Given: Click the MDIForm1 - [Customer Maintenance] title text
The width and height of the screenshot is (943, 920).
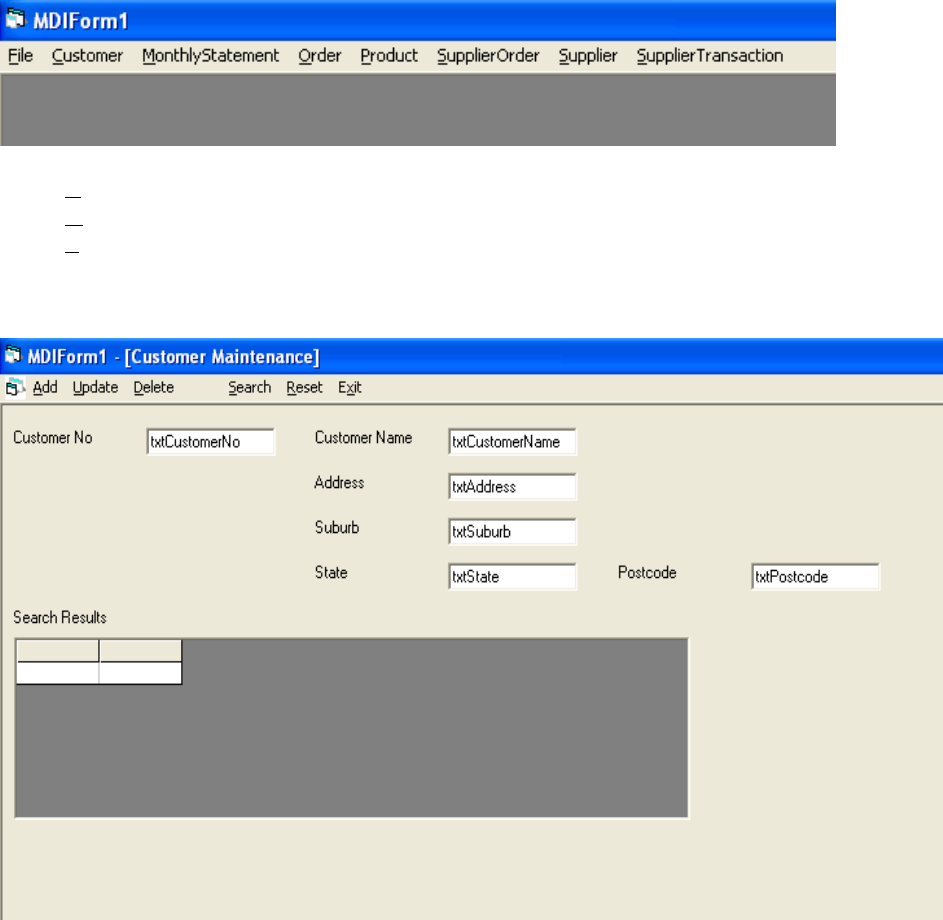Looking at the screenshot, I should tap(173, 357).
